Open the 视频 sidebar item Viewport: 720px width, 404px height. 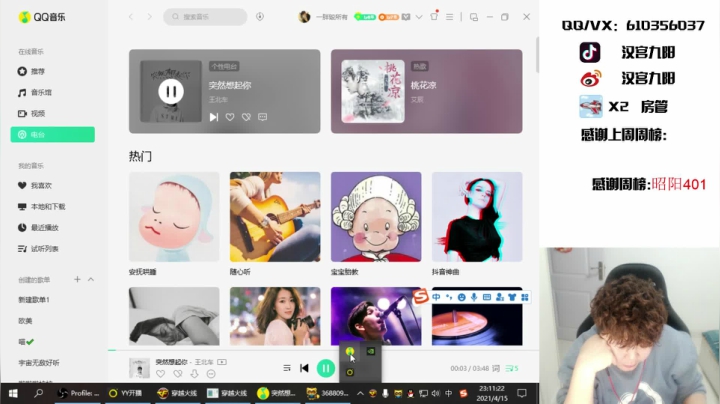pyautogui.click(x=31, y=113)
